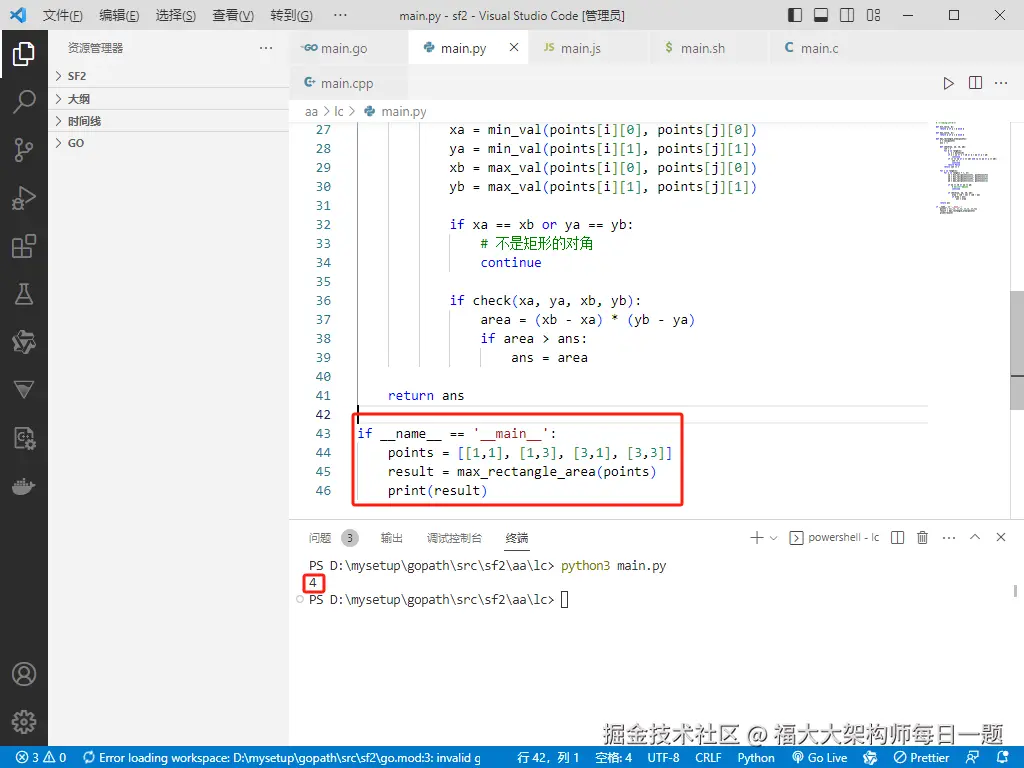
Task: Change language mode Python in status bar
Action: pyautogui.click(x=756, y=758)
